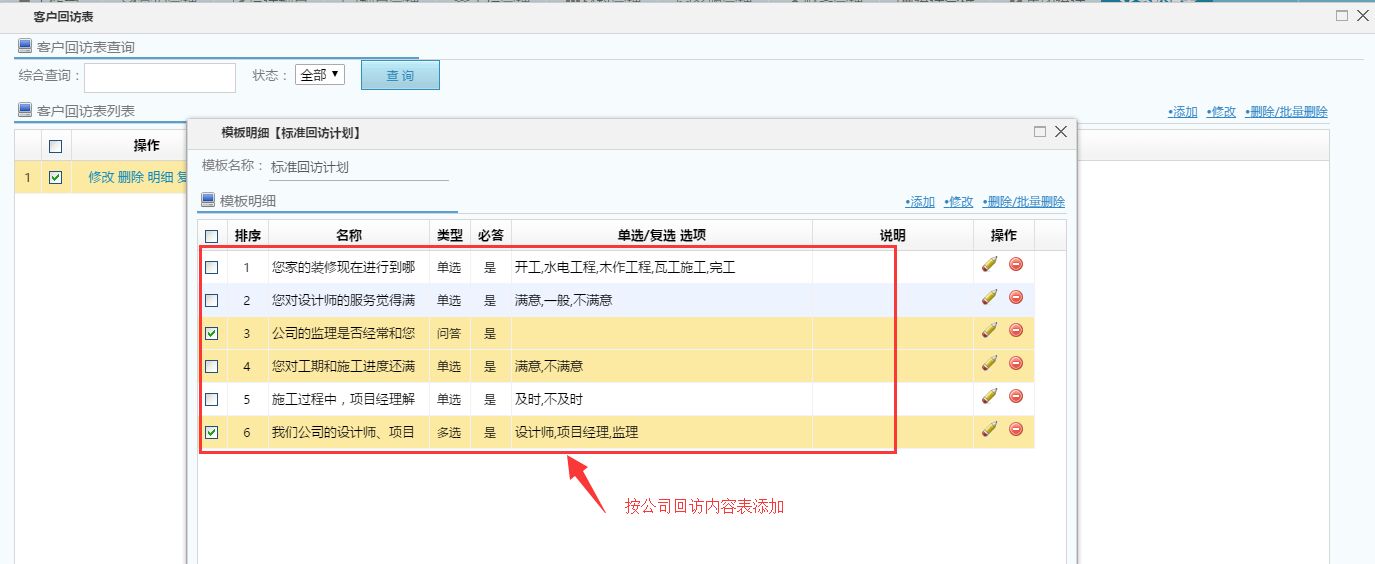Click 添加 link in 模板明细 panel
The height and width of the screenshot is (564, 1375).
click(x=920, y=202)
